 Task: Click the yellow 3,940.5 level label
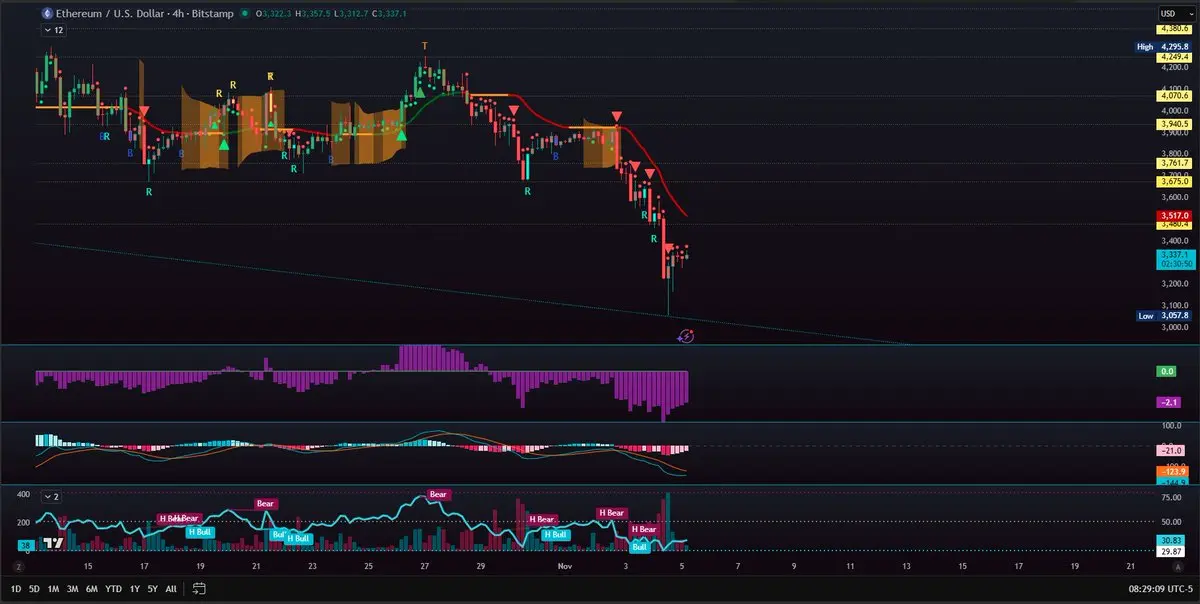1174,124
